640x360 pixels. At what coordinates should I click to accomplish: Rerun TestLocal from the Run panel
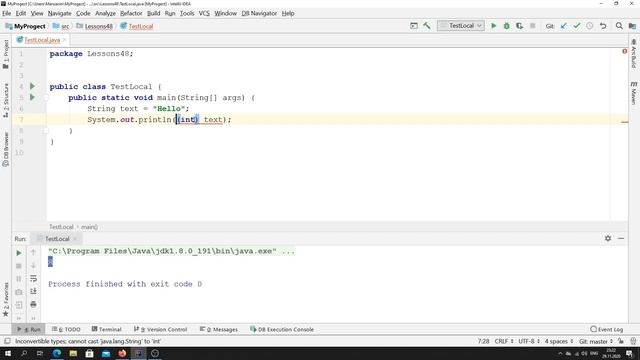pos(19,253)
